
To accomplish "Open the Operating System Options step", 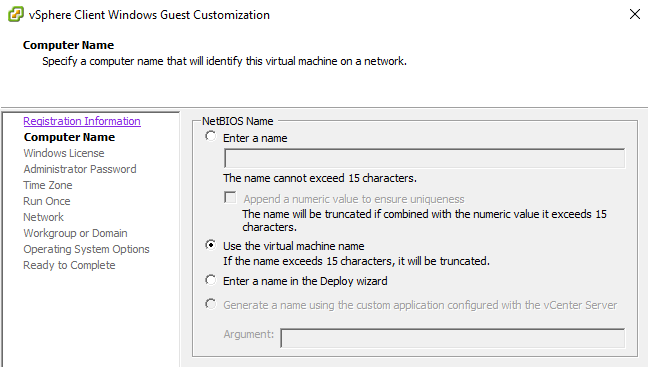I will tap(86, 249).
